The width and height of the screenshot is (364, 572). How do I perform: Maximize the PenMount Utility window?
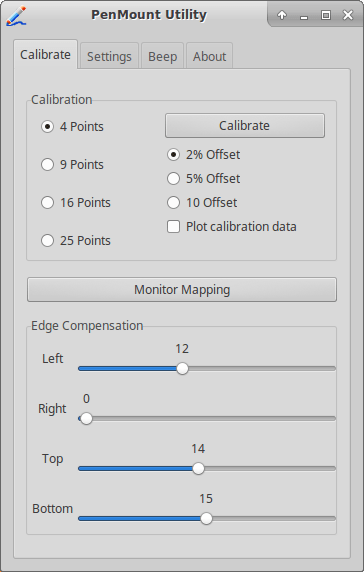tap(326, 15)
